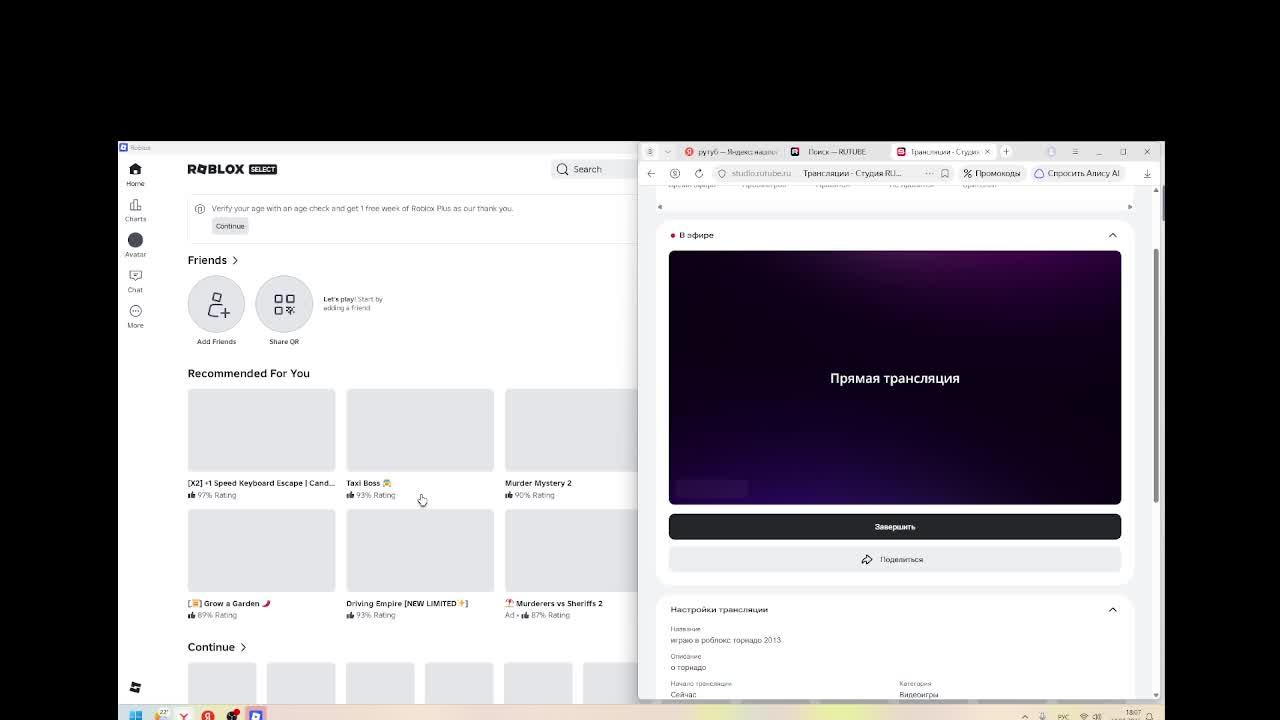Screen dimensions: 1280x720
Task: Collapse the 'Настройки трансляции' section
Action: click(1112, 609)
